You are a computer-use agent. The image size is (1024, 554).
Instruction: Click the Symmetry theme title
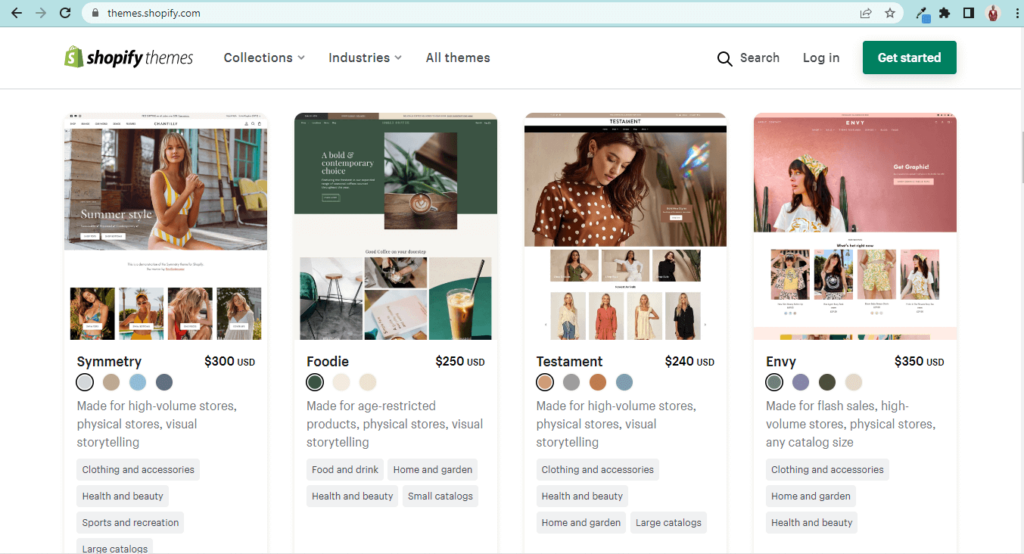(109, 361)
